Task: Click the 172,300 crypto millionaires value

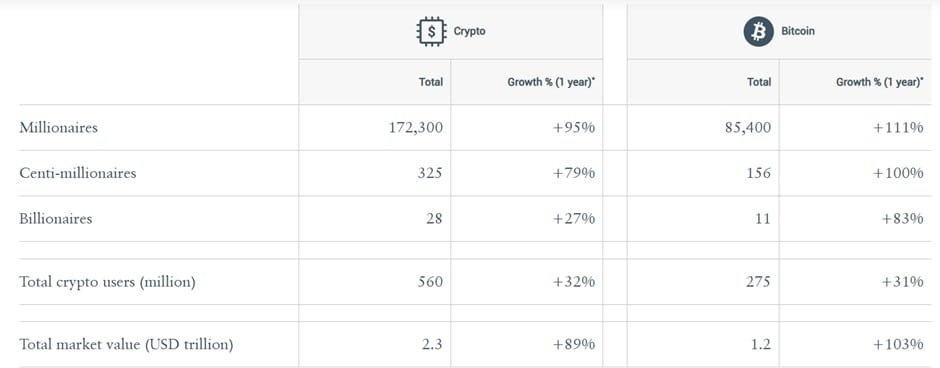Action: 416,128
